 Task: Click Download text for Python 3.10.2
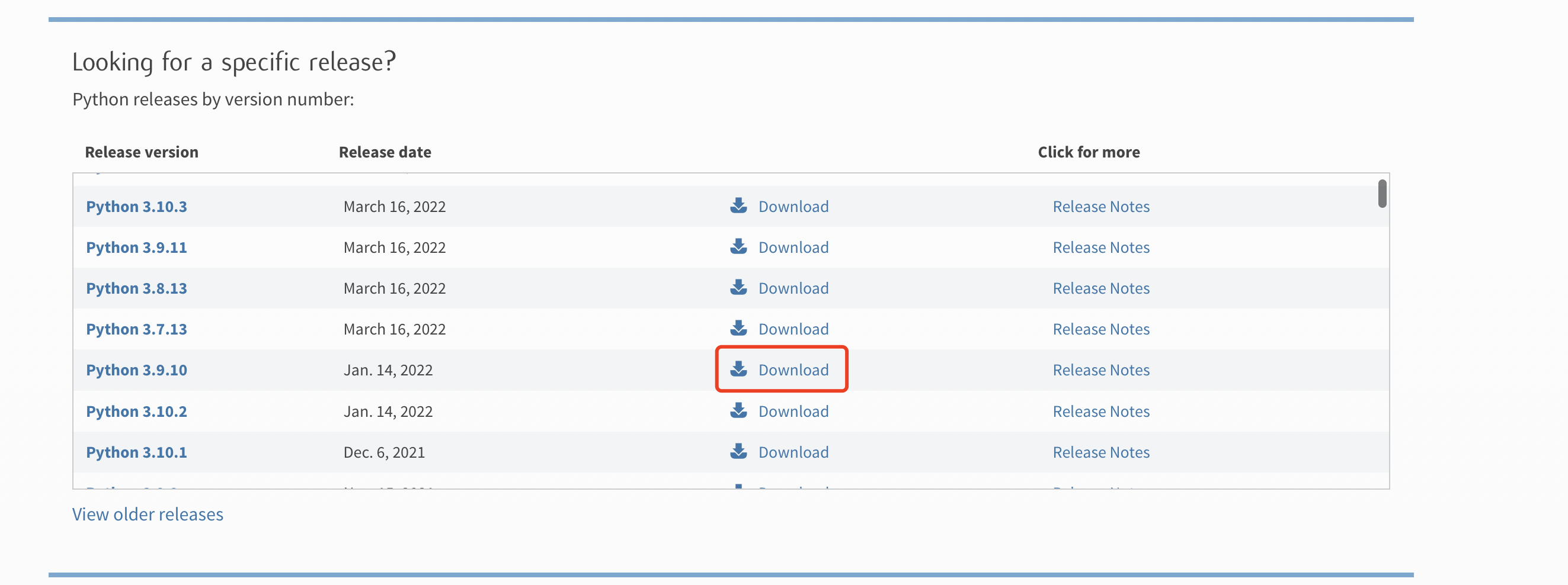793,412
